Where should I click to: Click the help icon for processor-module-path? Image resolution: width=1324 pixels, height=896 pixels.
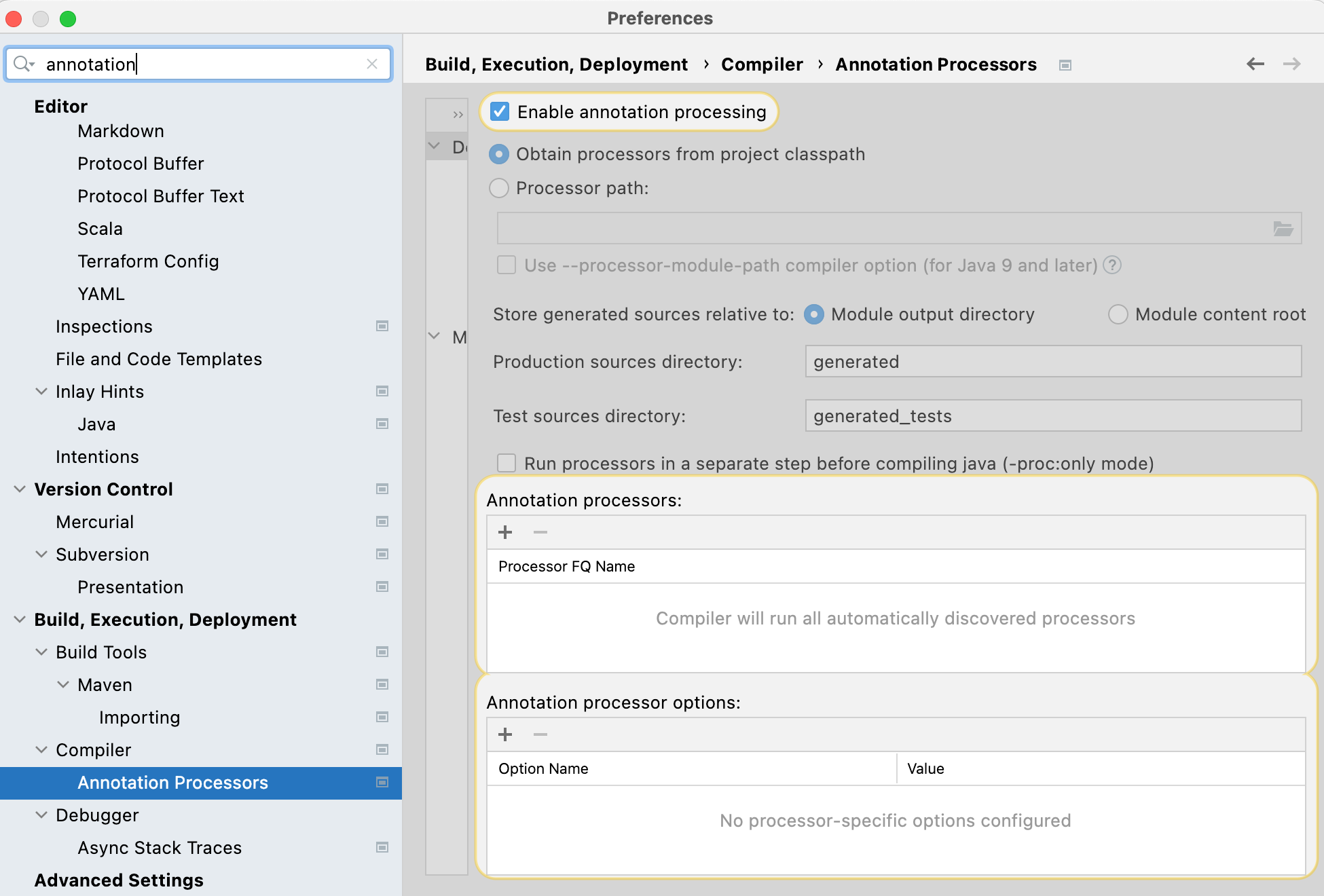pos(1112,265)
